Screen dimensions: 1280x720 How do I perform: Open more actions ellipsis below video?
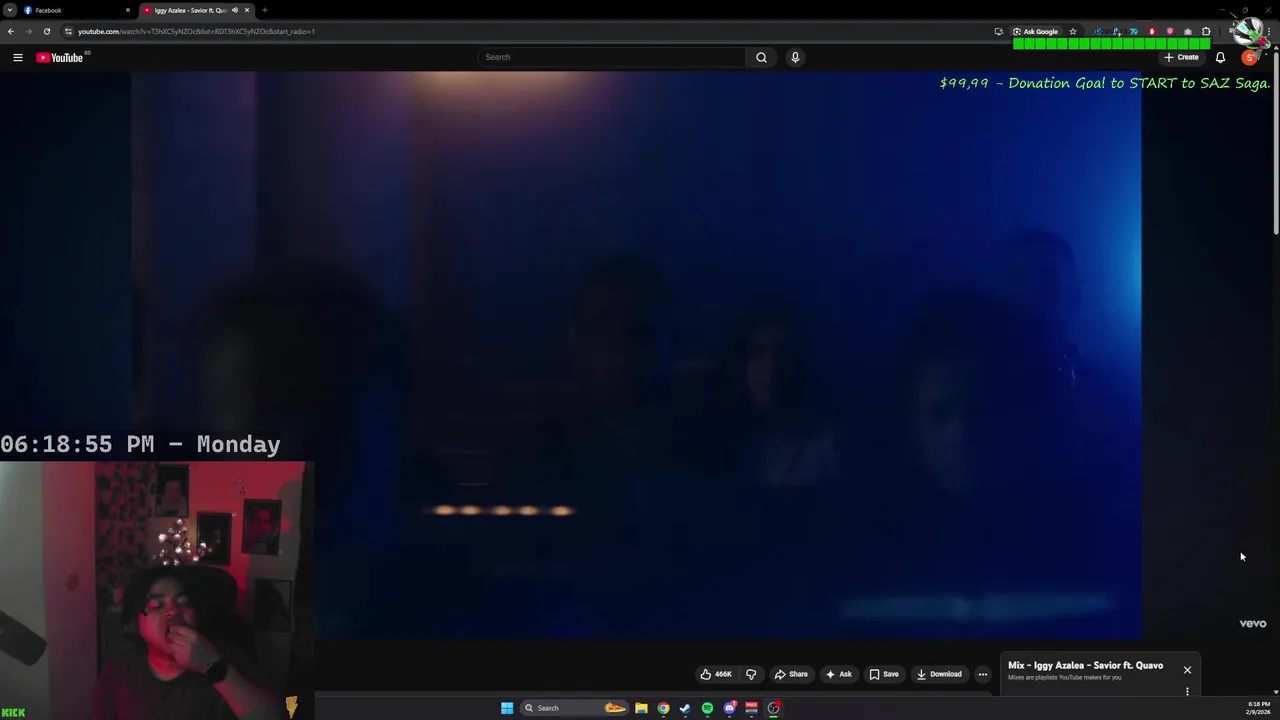983,674
